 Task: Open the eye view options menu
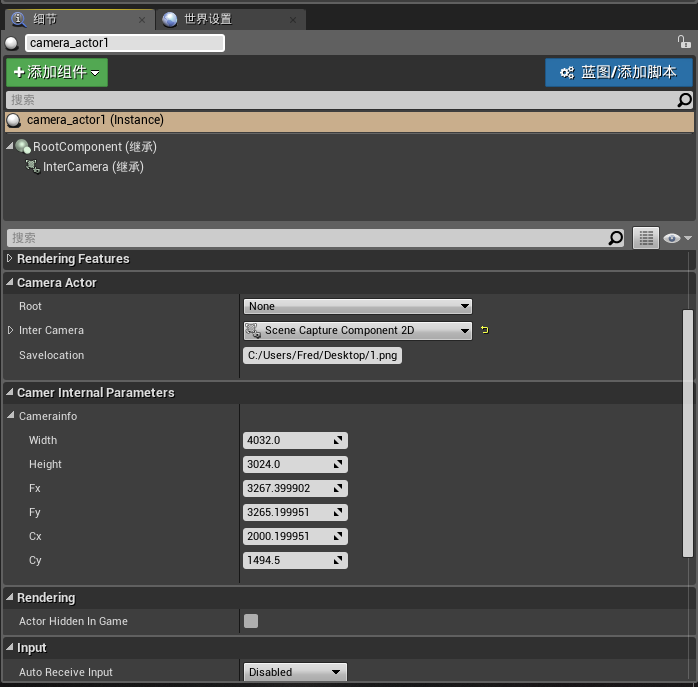676,238
